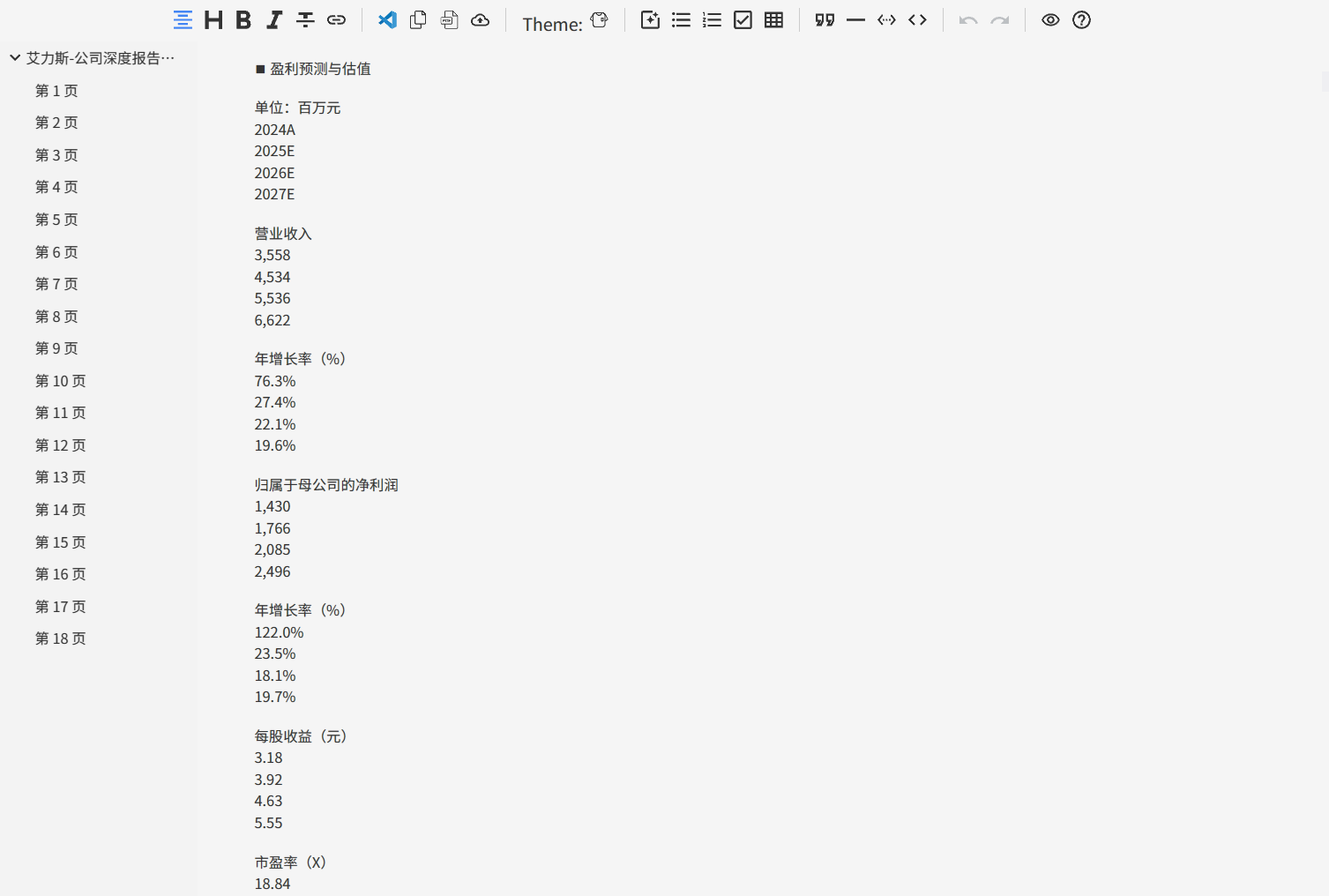Select 第 18 页 in outline
1329x896 pixels.
61,638
